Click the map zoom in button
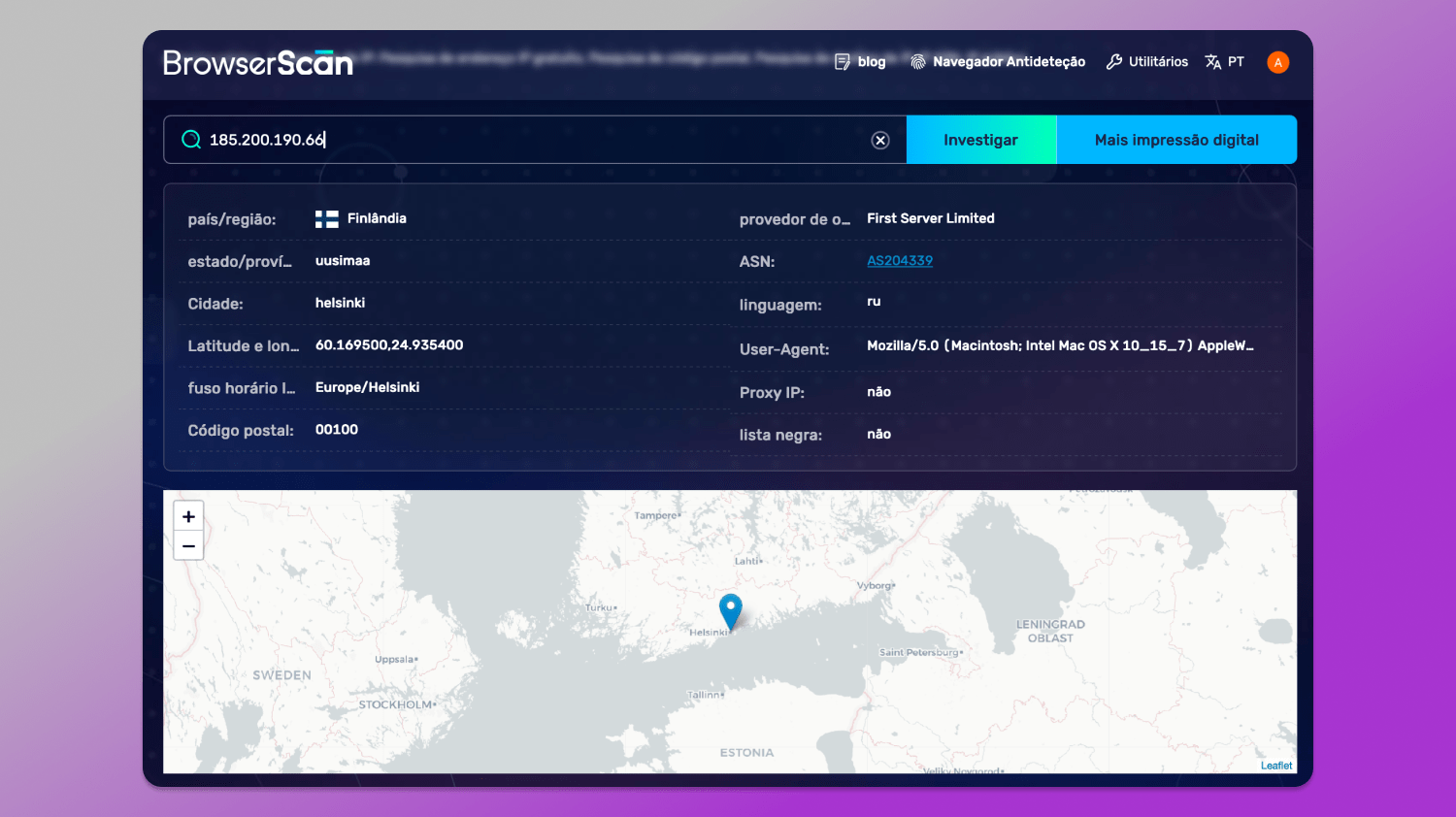The height and width of the screenshot is (817, 1456). point(188,515)
